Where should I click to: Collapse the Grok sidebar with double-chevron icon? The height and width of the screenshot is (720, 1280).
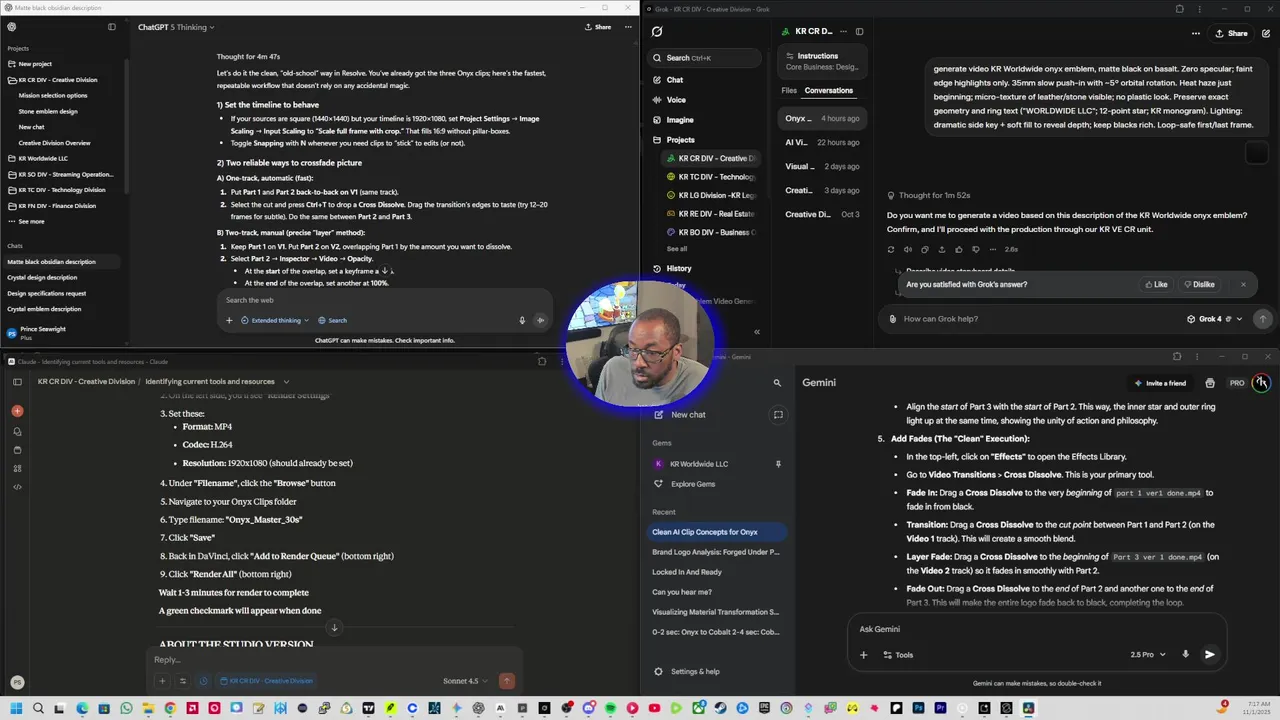coord(757,332)
